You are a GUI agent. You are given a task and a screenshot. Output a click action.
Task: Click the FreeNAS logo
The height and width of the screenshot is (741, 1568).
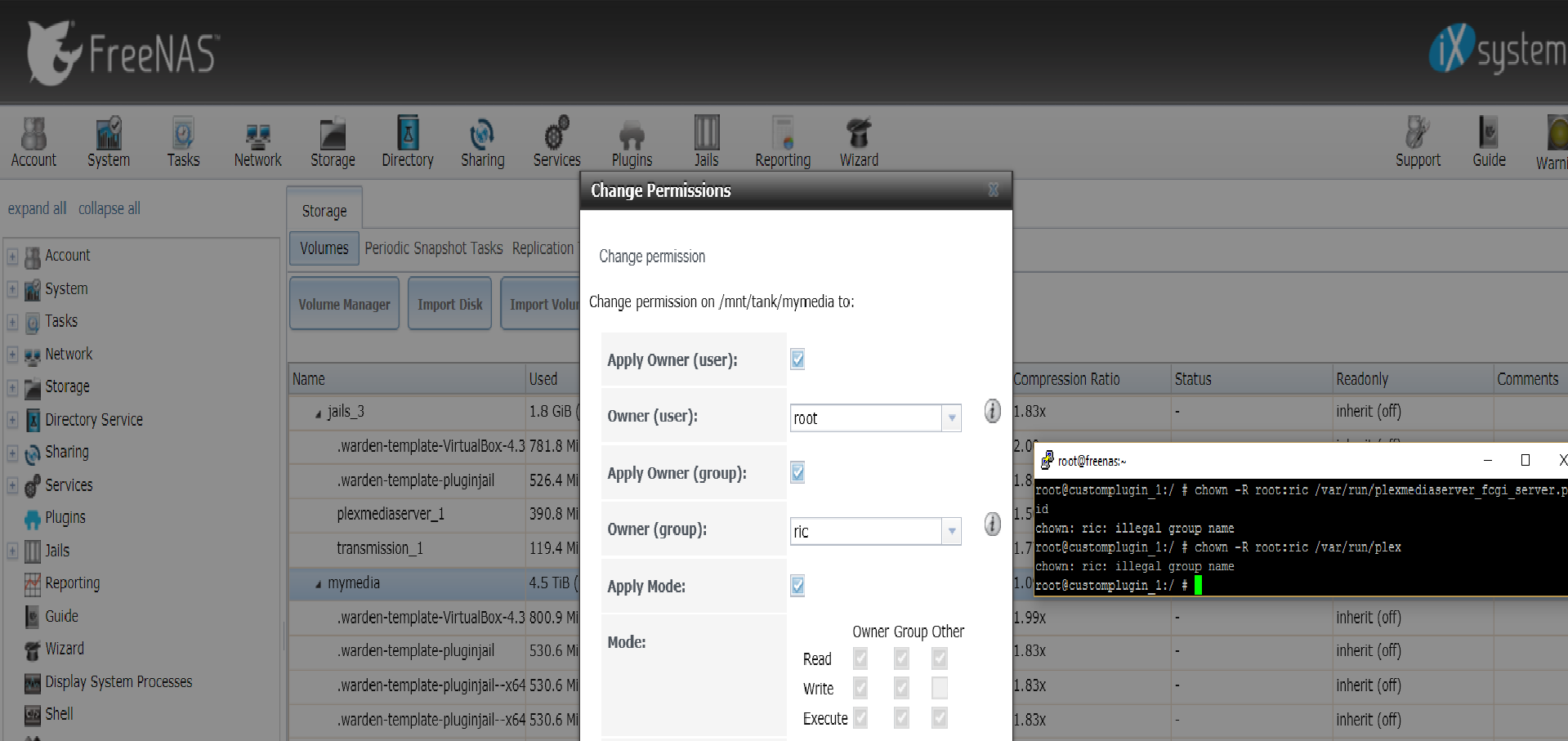coord(123,53)
